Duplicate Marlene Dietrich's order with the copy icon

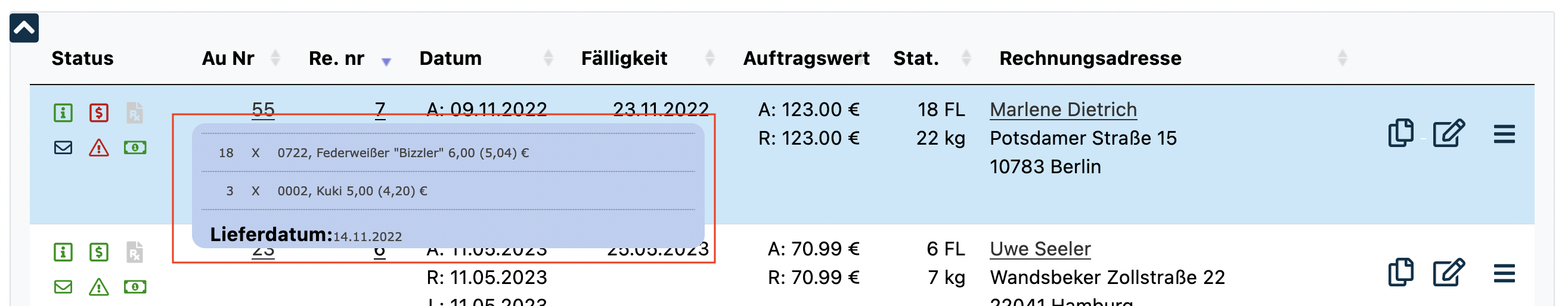pyautogui.click(x=1400, y=133)
